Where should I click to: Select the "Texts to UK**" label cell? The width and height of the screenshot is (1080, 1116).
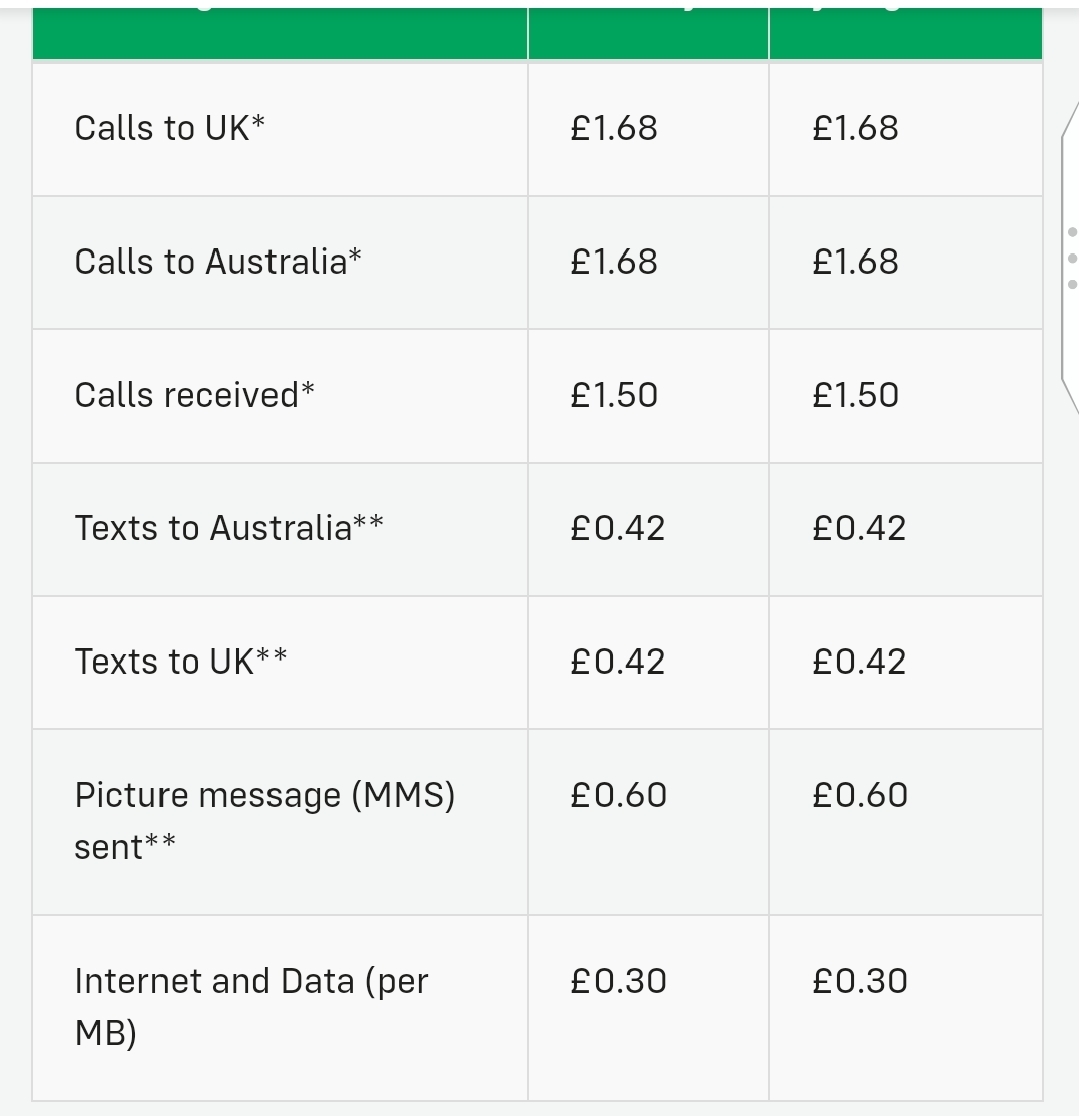coord(181,661)
